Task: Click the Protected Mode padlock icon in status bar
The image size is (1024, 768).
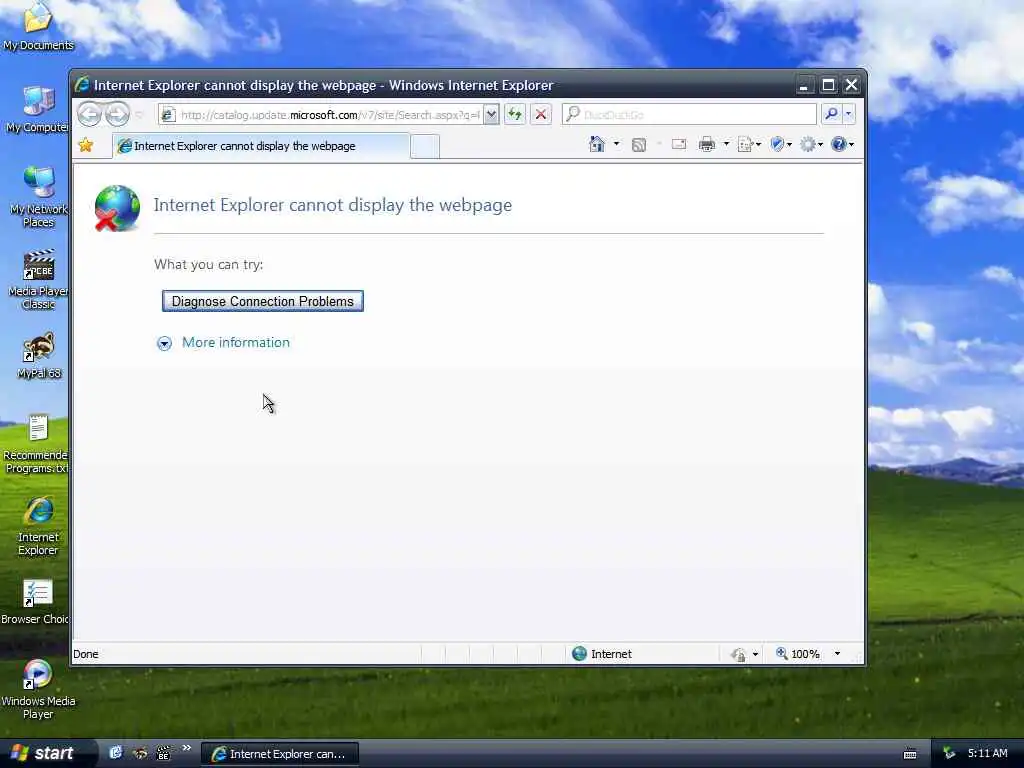Action: [x=738, y=654]
